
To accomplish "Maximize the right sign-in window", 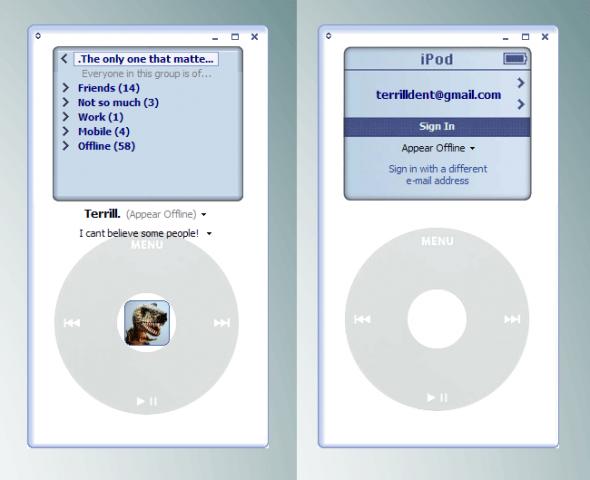I will tap(525, 37).
